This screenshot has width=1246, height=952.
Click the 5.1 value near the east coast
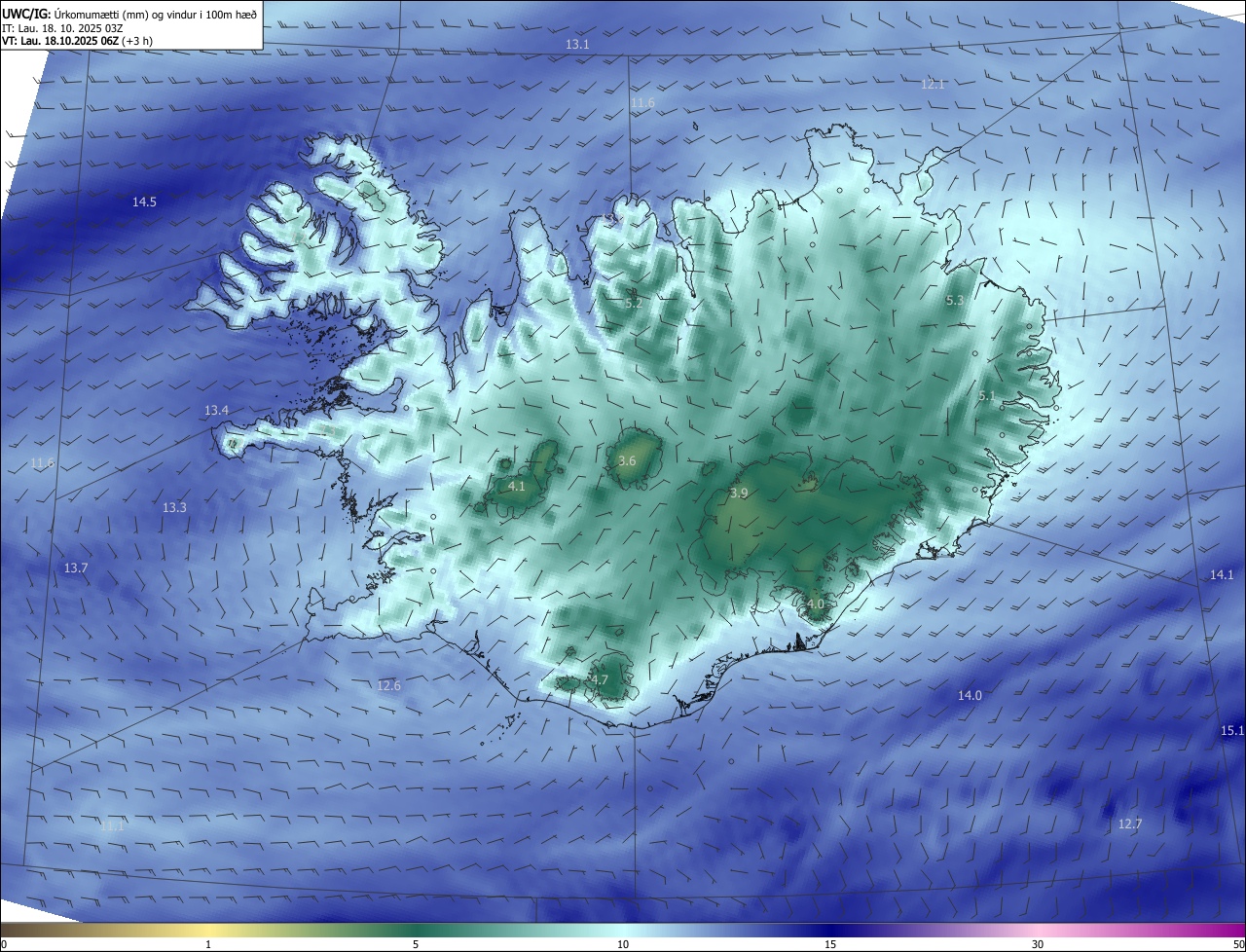(x=987, y=396)
